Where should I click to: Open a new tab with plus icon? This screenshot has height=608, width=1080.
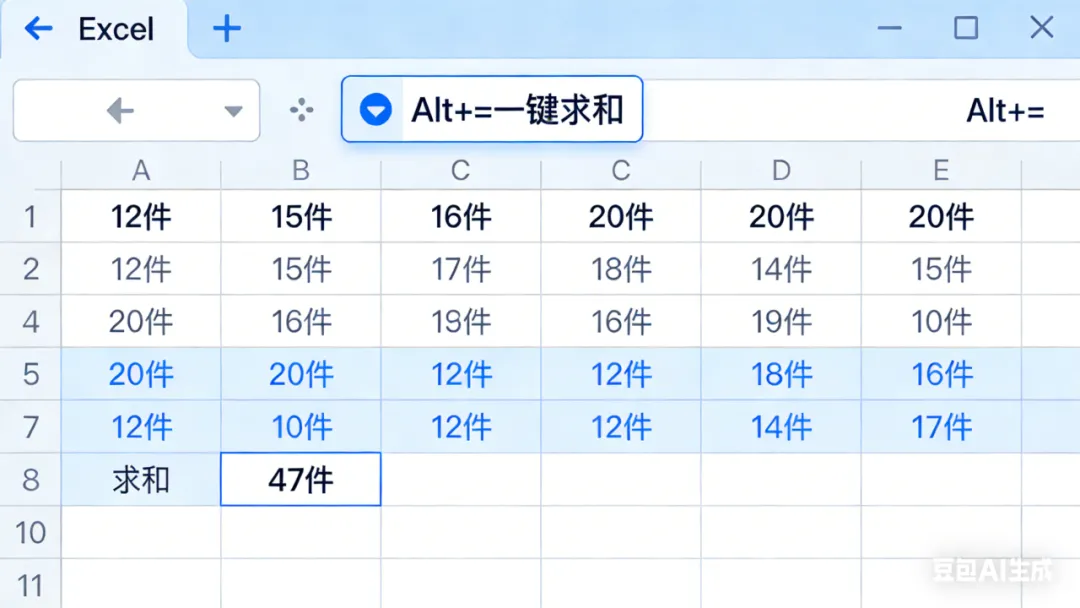[227, 28]
